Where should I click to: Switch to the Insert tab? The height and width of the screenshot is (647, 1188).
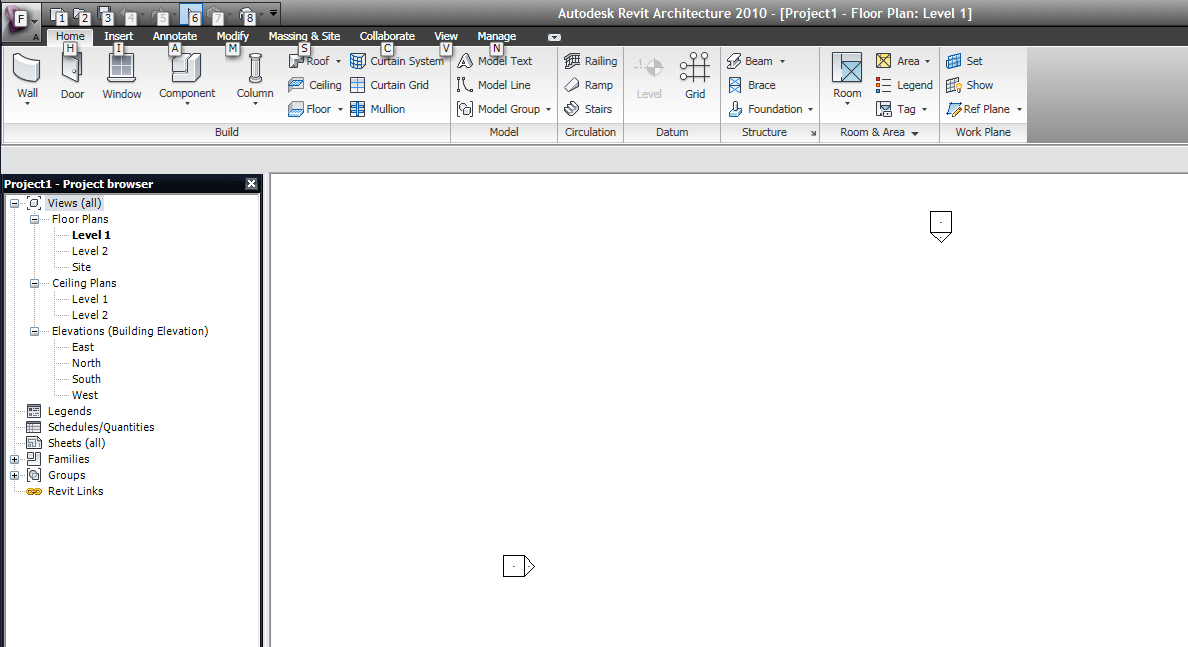point(118,36)
